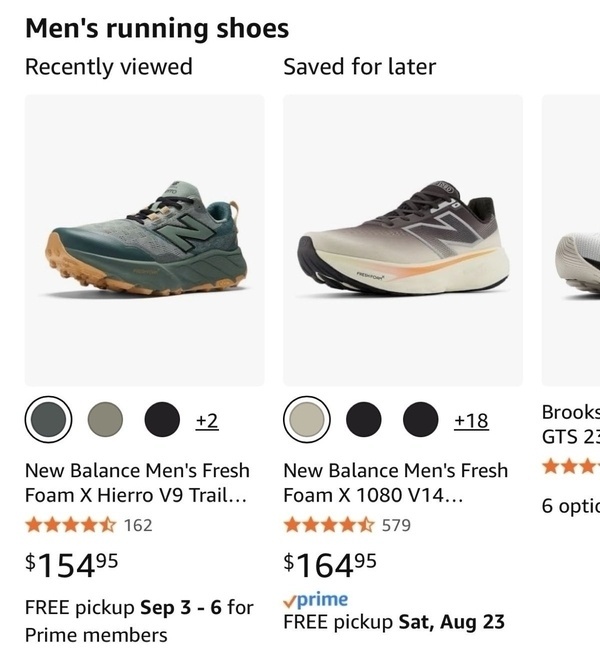This screenshot has height=651, width=600.
Task: Pick black color swatch for Hierro V9
Action: 162,420
